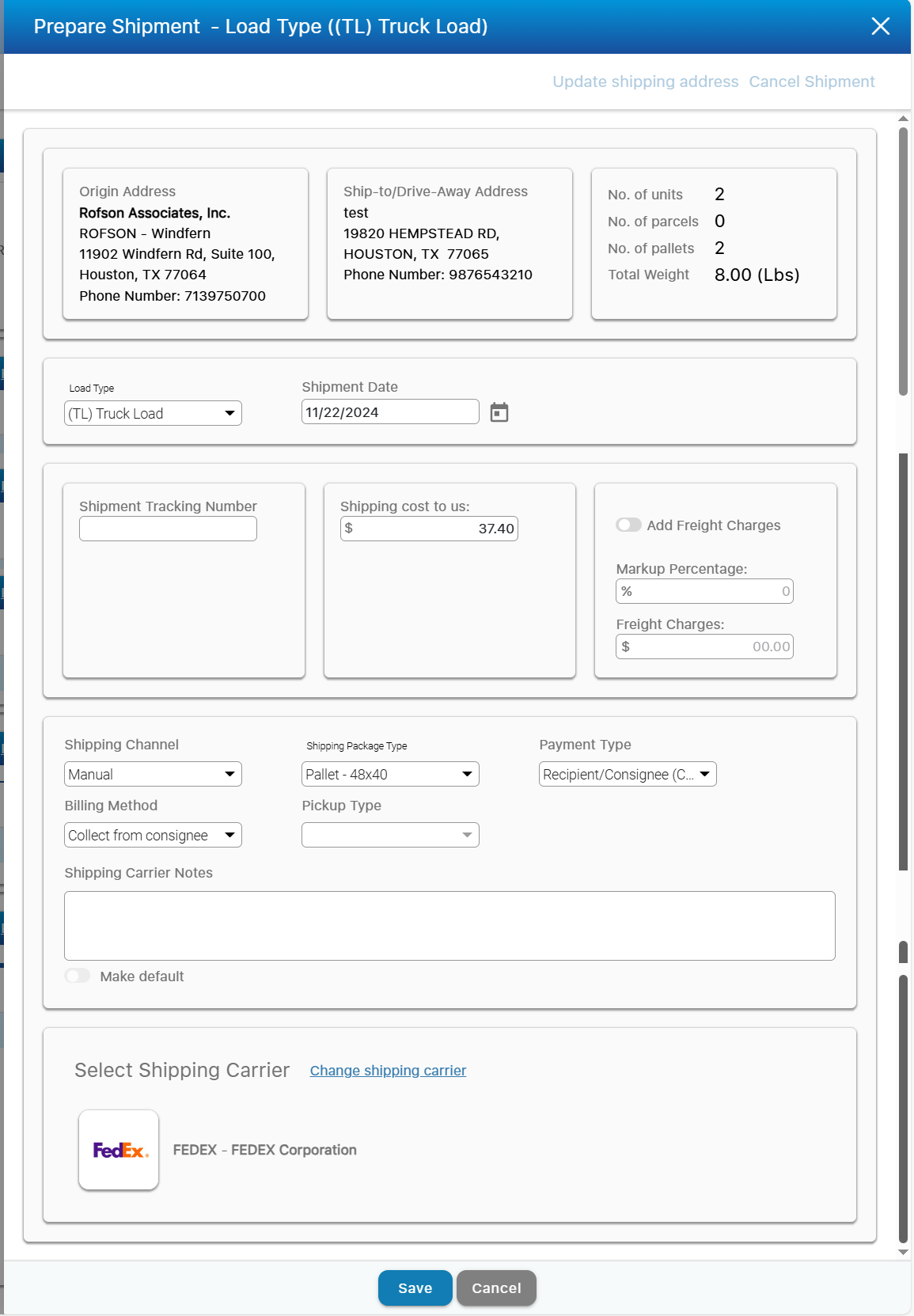Click Change shipping carrier link

(x=388, y=1071)
